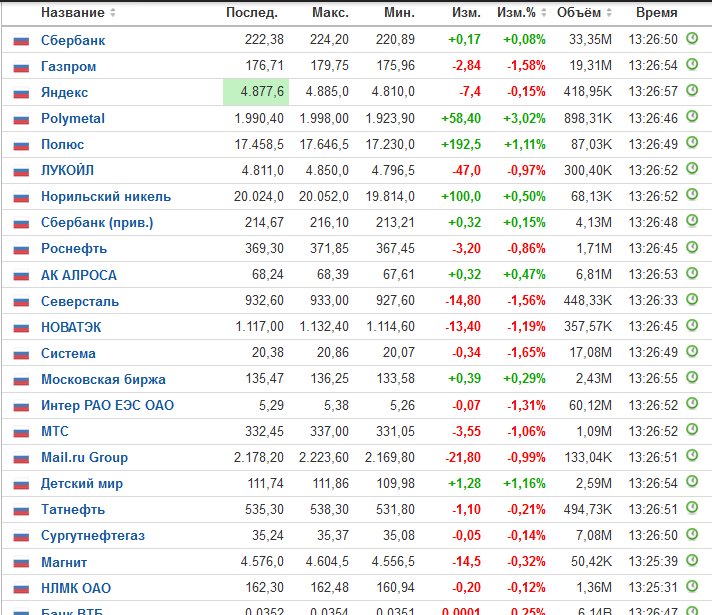The image size is (712, 615).
Task: Sort by the Изм.% column arrows
Action: coord(544,13)
